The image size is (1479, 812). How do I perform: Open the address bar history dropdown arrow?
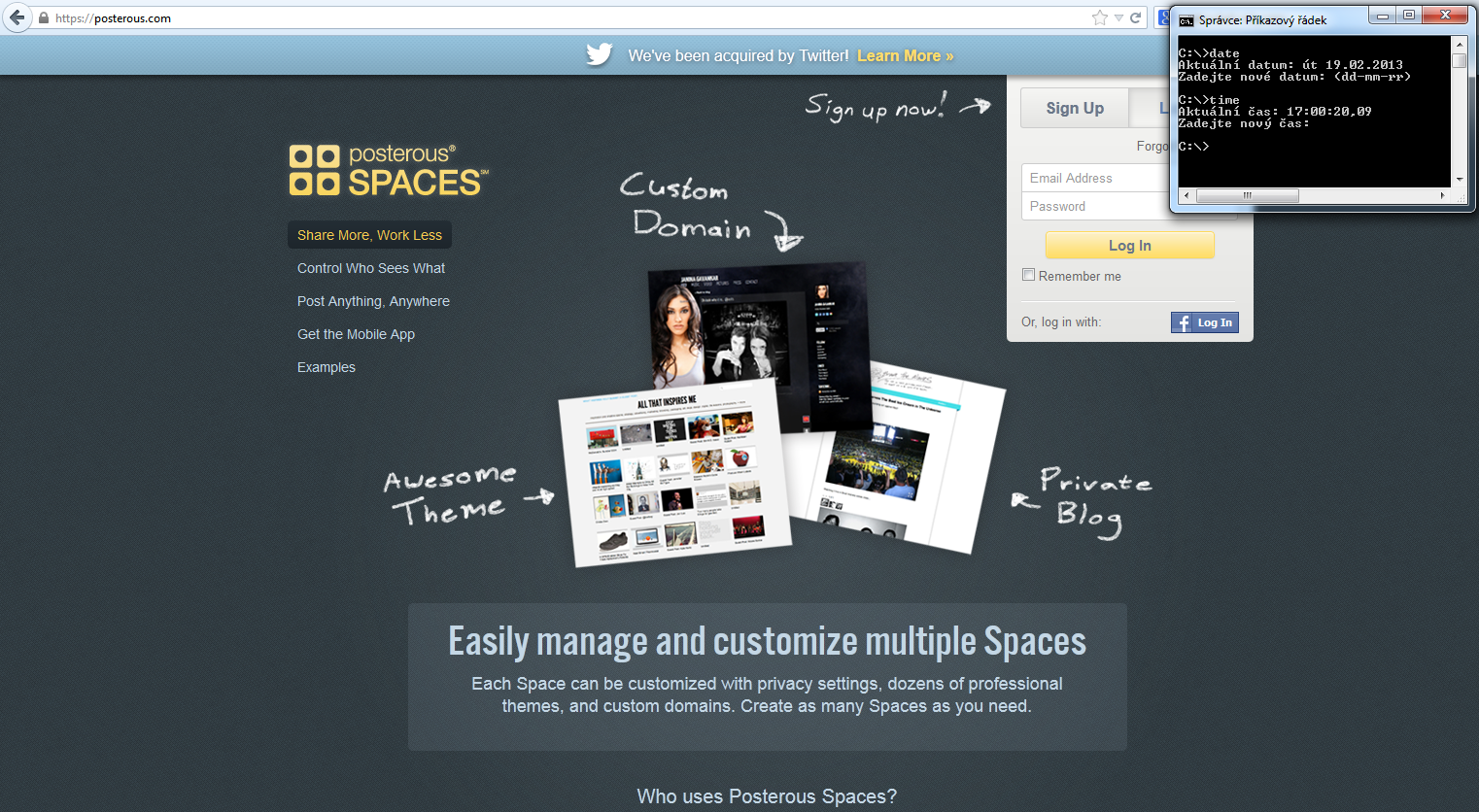tap(1118, 17)
